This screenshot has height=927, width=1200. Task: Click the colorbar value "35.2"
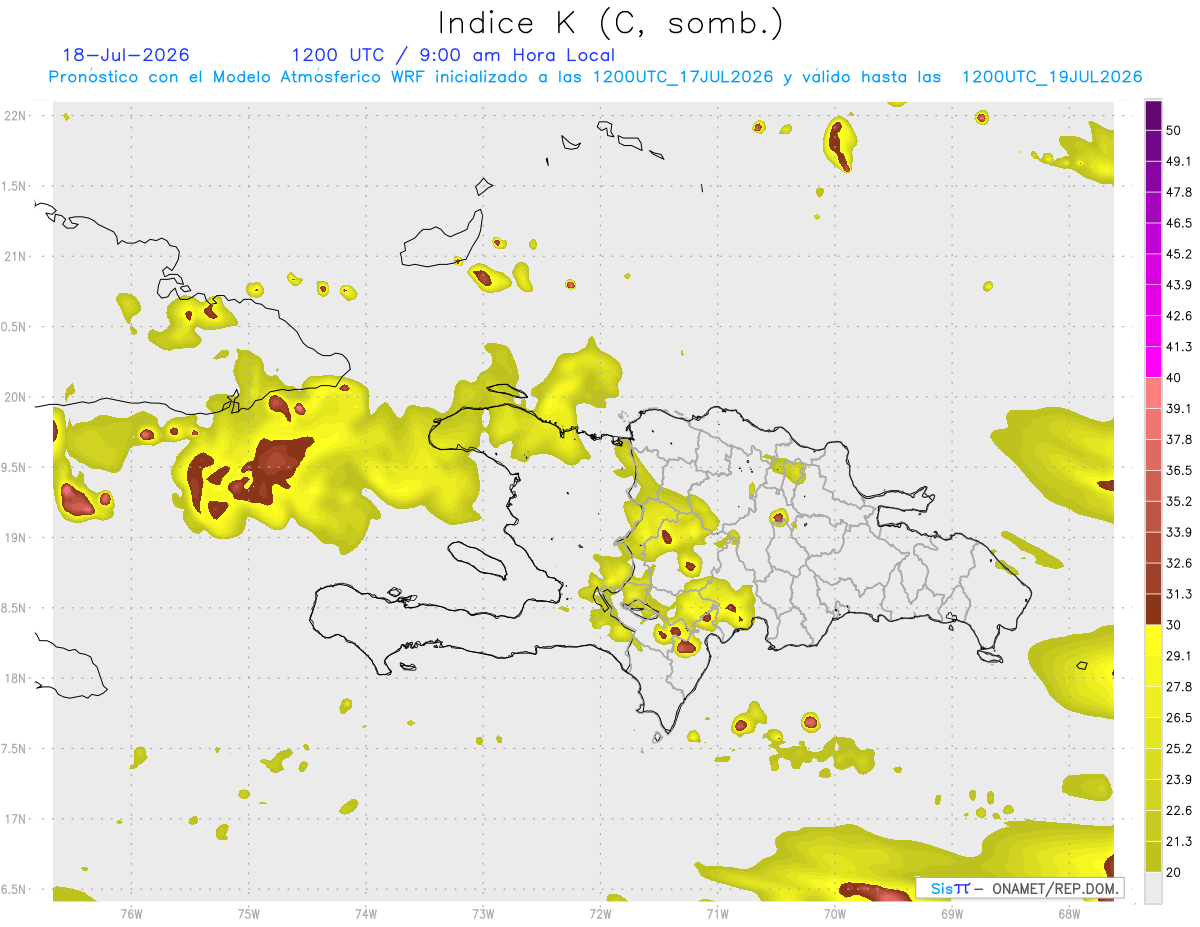tap(1179, 501)
